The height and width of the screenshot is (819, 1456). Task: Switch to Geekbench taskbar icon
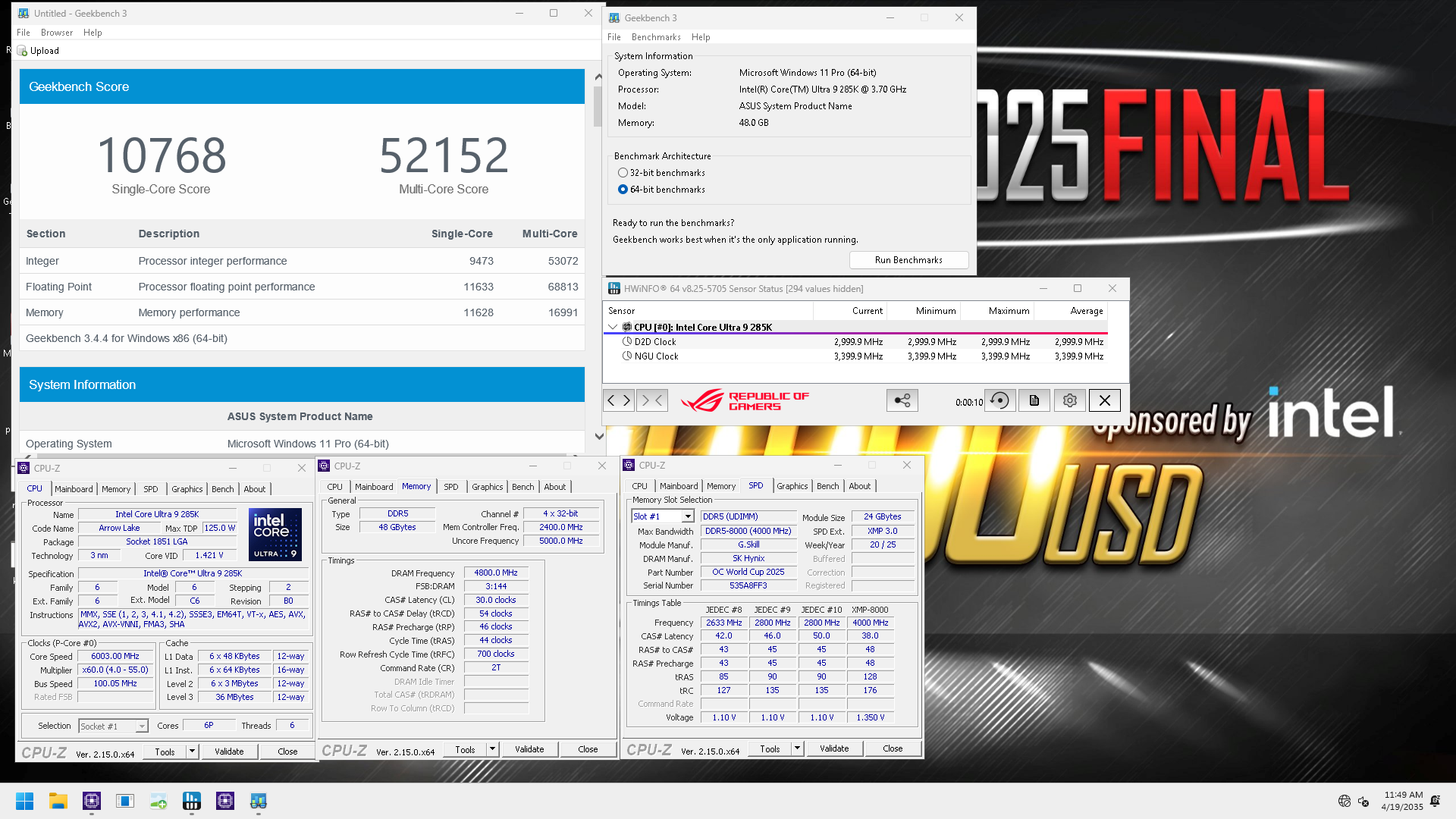259,801
